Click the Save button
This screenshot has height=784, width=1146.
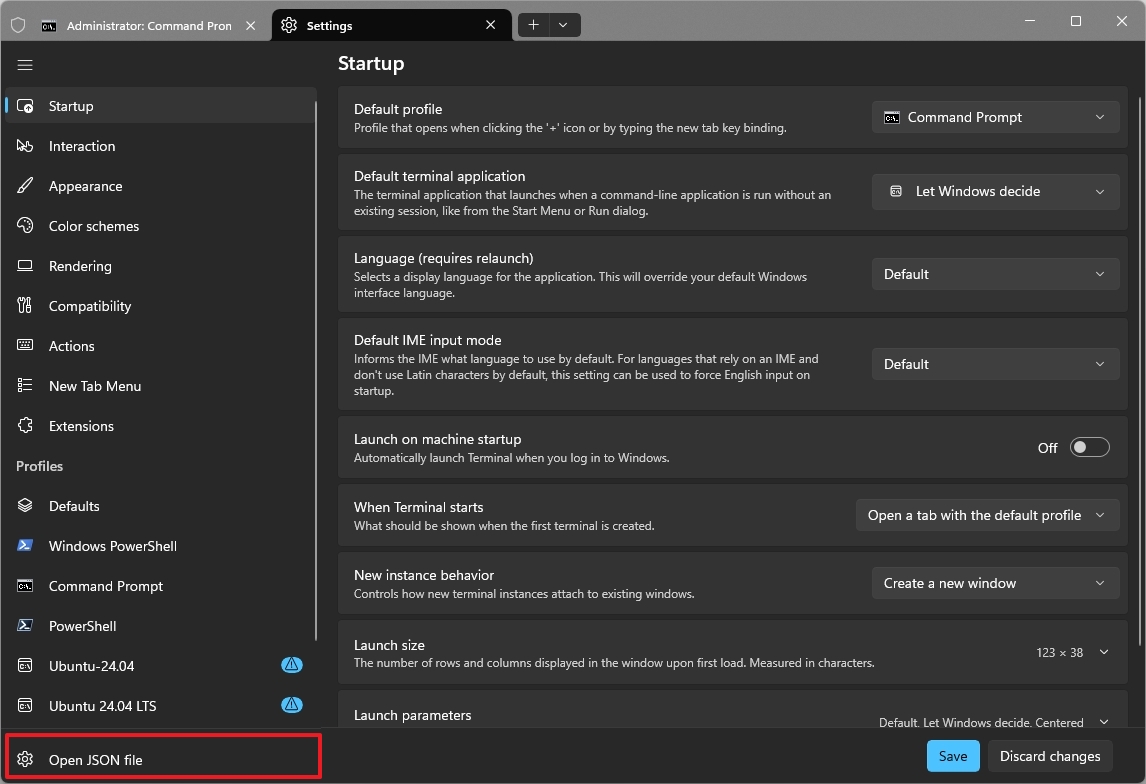[952, 756]
